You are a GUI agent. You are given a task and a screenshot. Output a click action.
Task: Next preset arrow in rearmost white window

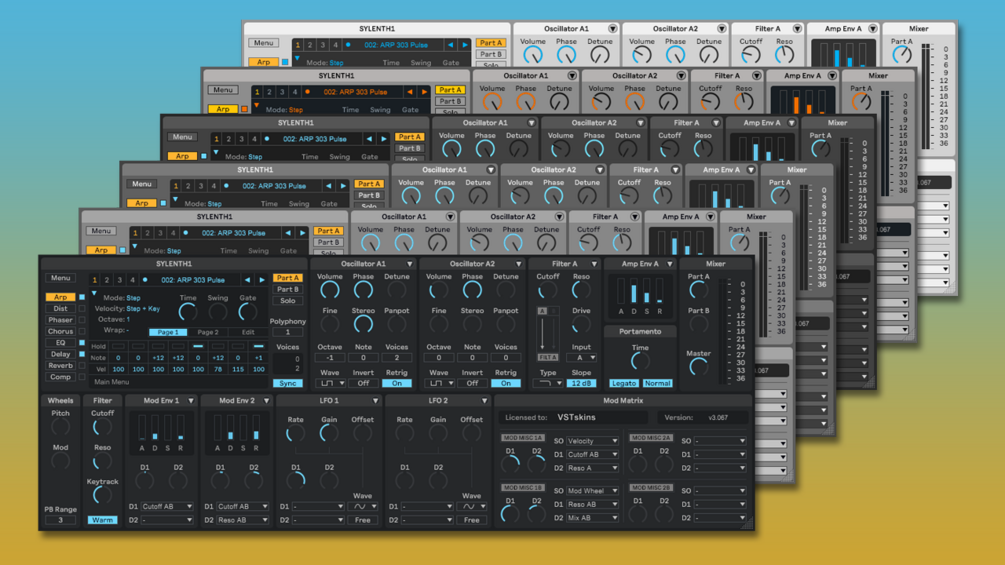pyautogui.click(x=465, y=45)
